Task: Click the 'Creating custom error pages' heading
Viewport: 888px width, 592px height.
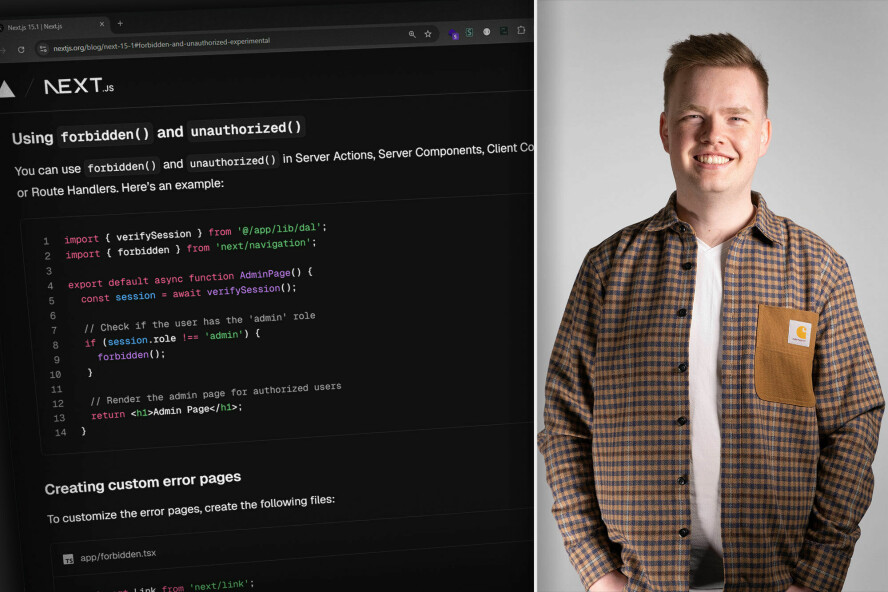Action: click(143, 483)
